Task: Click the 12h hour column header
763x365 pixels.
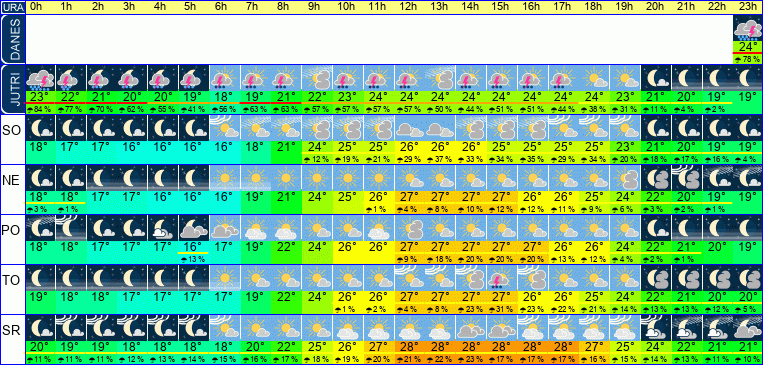Action: coord(409,7)
